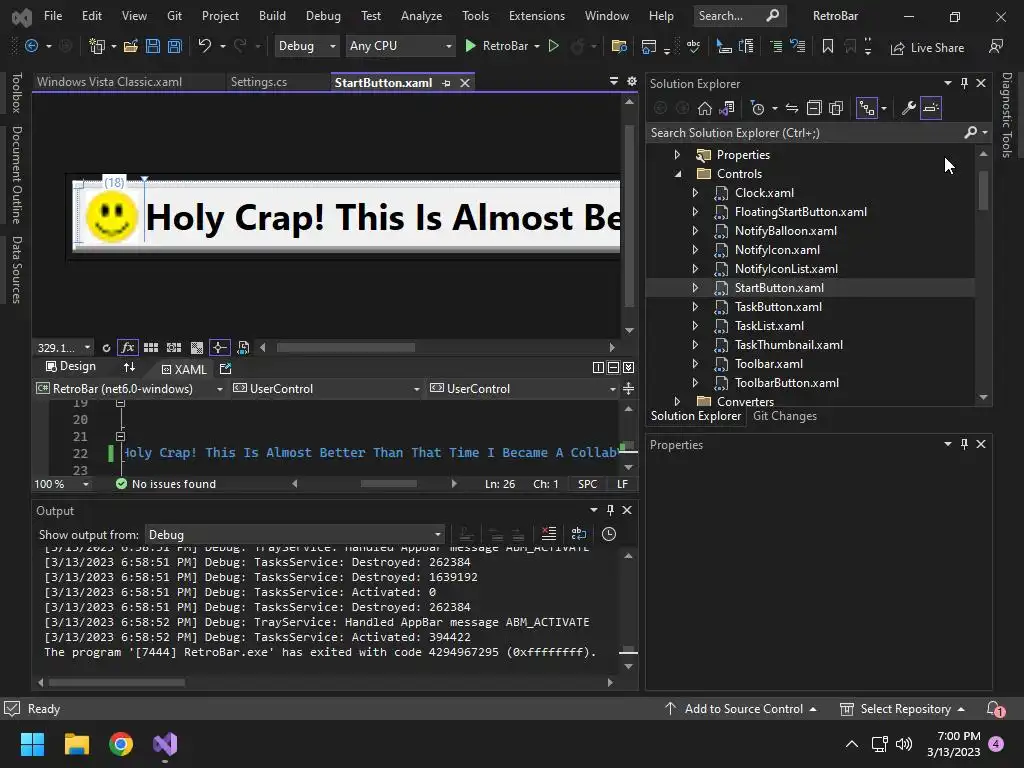Pop out the XAML pane
The width and height of the screenshot is (1024, 768).
click(225, 369)
